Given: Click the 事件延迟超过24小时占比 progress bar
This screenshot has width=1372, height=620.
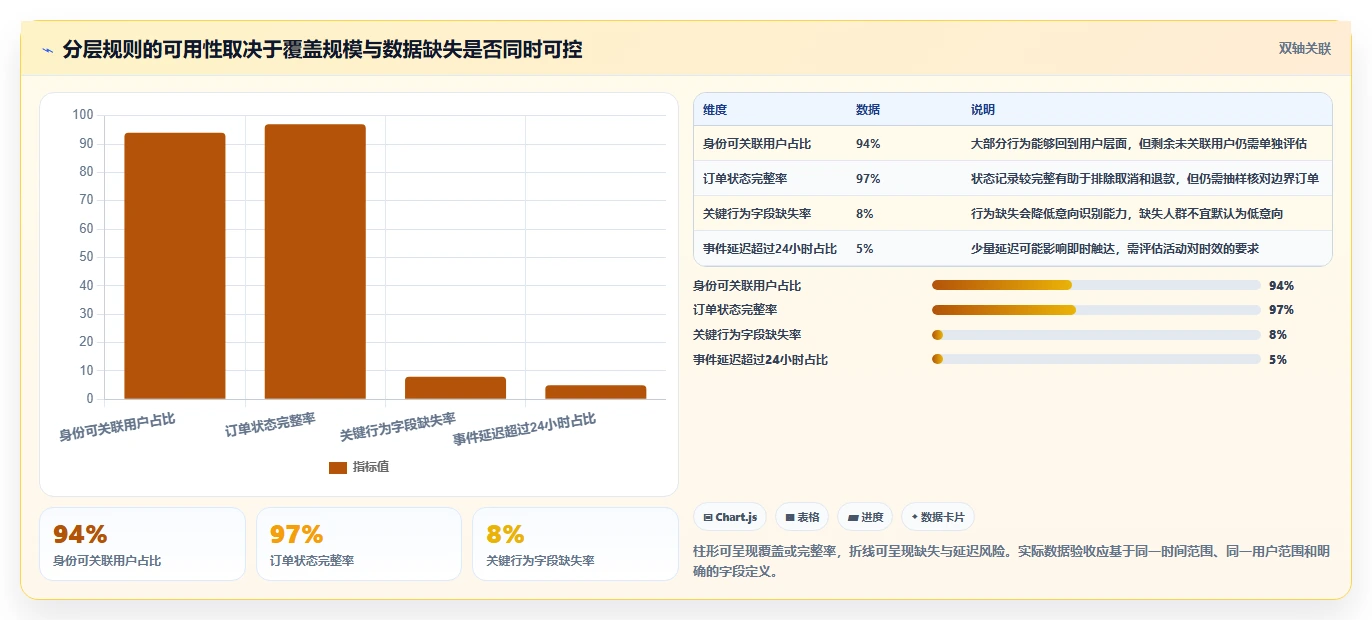Looking at the screenshot, I should (x=1096, y=359).
